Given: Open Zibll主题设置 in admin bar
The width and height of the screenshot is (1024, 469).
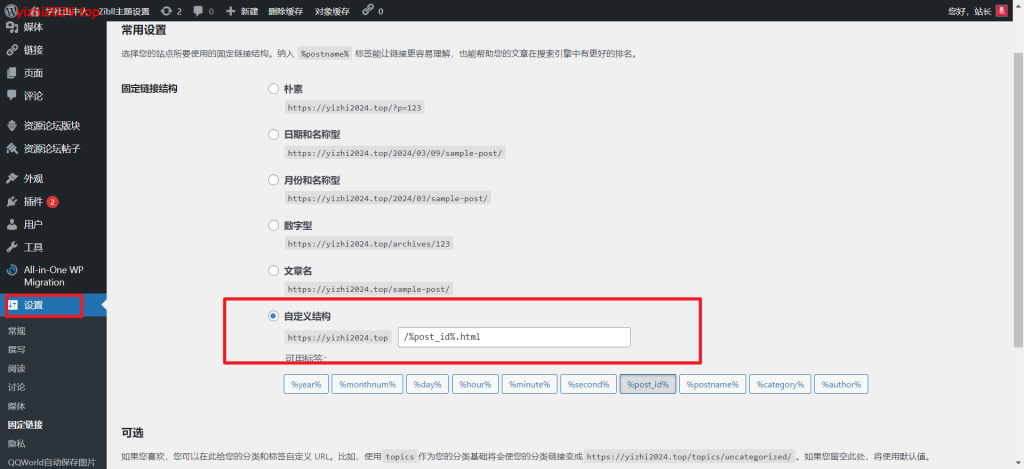Looking at the screenshot, I should [124, 11].
